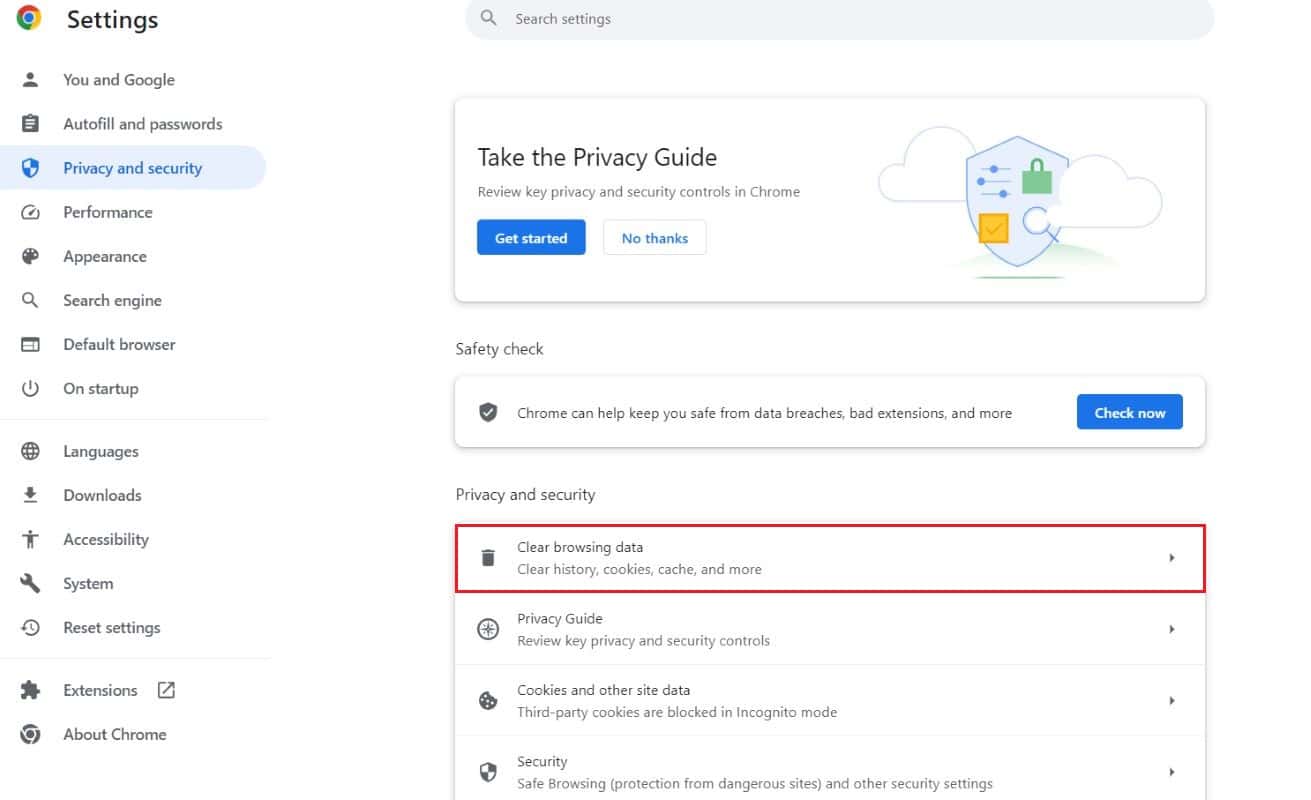The image size is (1311, 800).
Task: Dismiss the guide with No thanks
Action: click(655, 238)
